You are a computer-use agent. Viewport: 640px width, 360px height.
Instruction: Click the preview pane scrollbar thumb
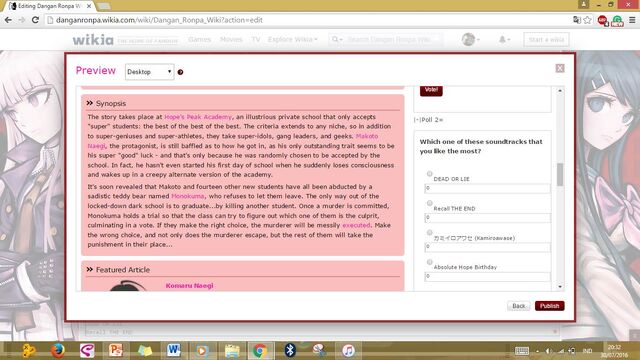coord(560,174)
